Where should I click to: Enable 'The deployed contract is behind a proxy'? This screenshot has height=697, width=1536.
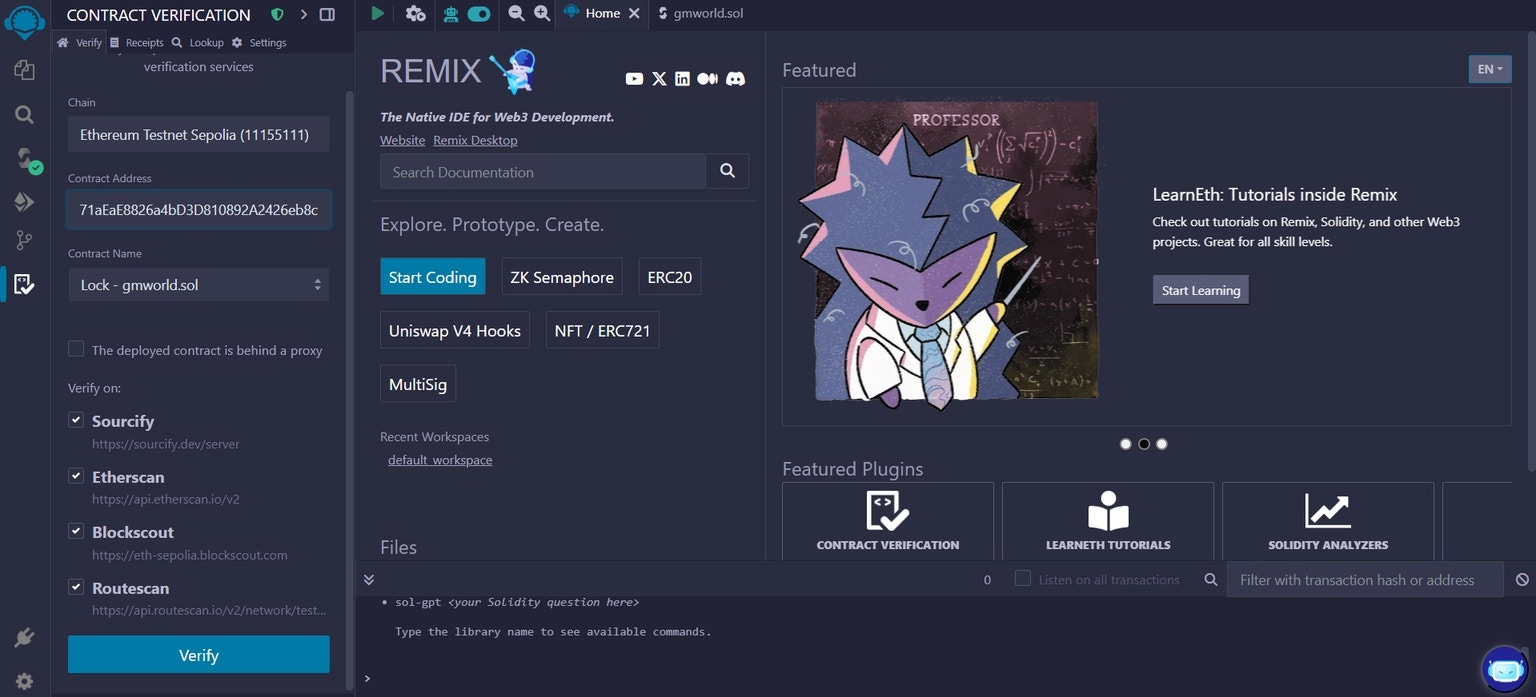tap(76, 349)
